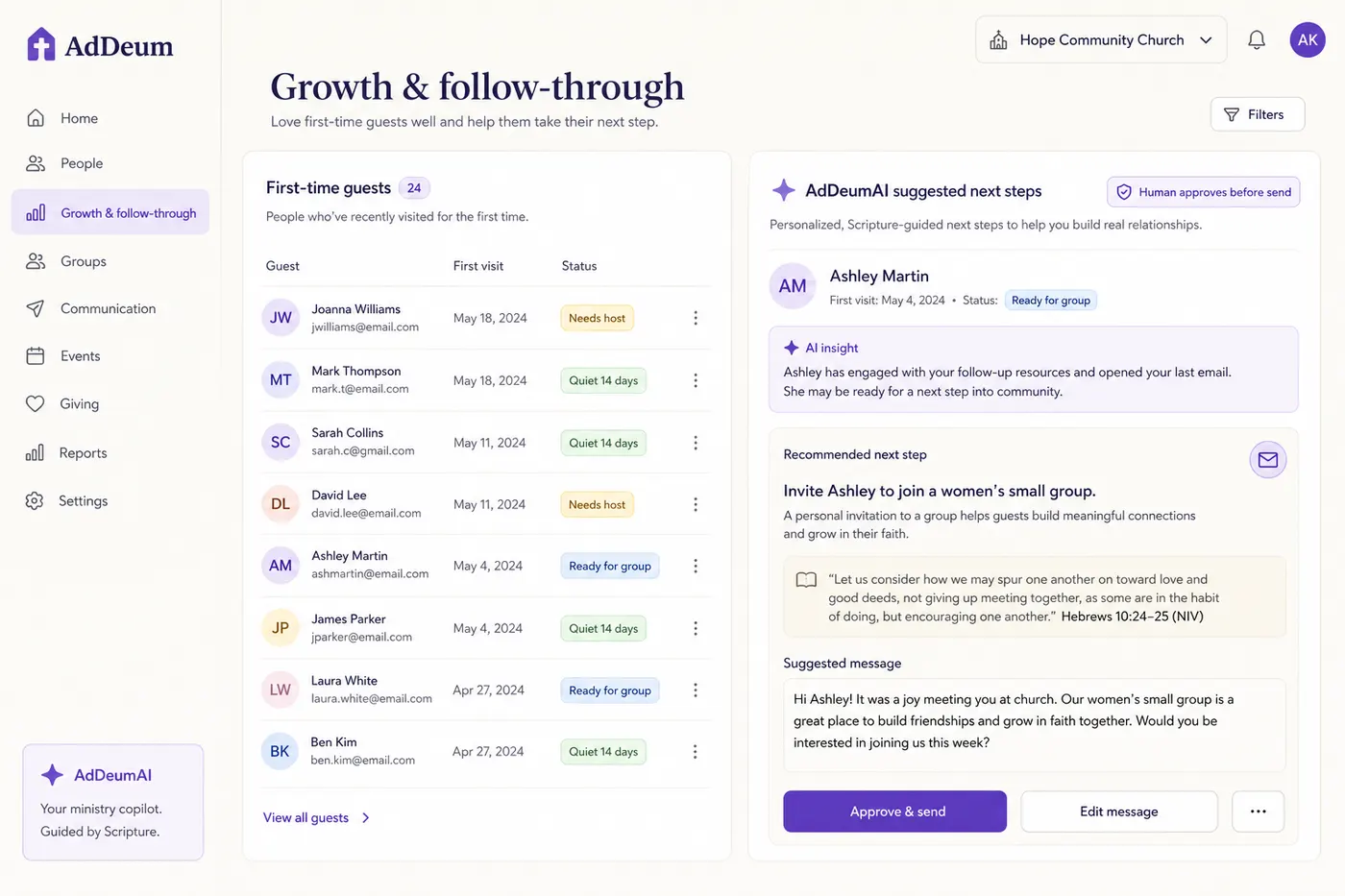Click the more options ellipsis button

tap(1258, 811)
